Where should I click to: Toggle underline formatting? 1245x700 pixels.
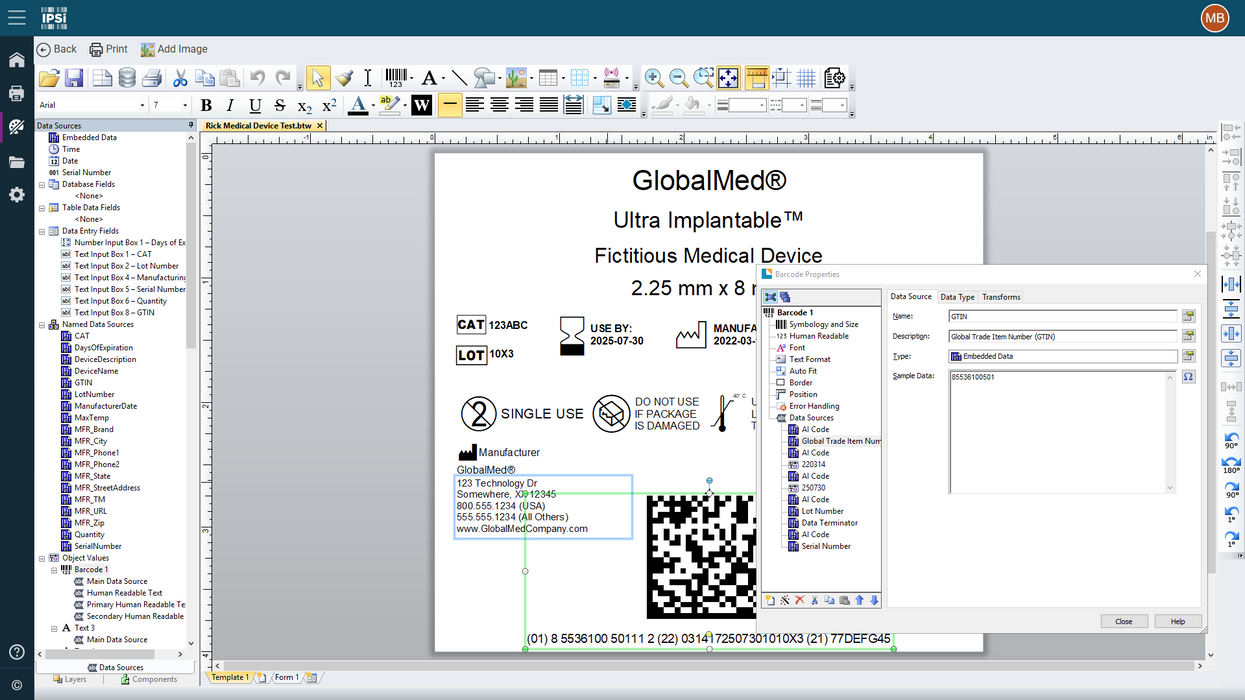pyautogui.click(x=255, y=105)
